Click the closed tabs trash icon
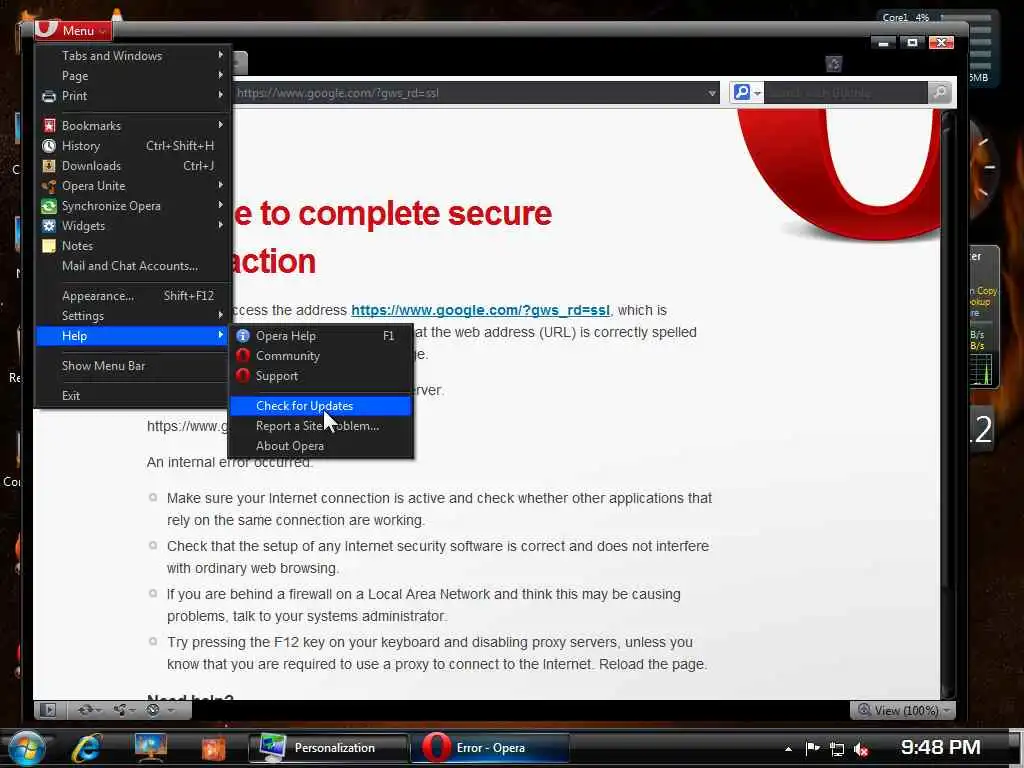This screenshot has height=768, width=1024. click(x=833, y=63)
